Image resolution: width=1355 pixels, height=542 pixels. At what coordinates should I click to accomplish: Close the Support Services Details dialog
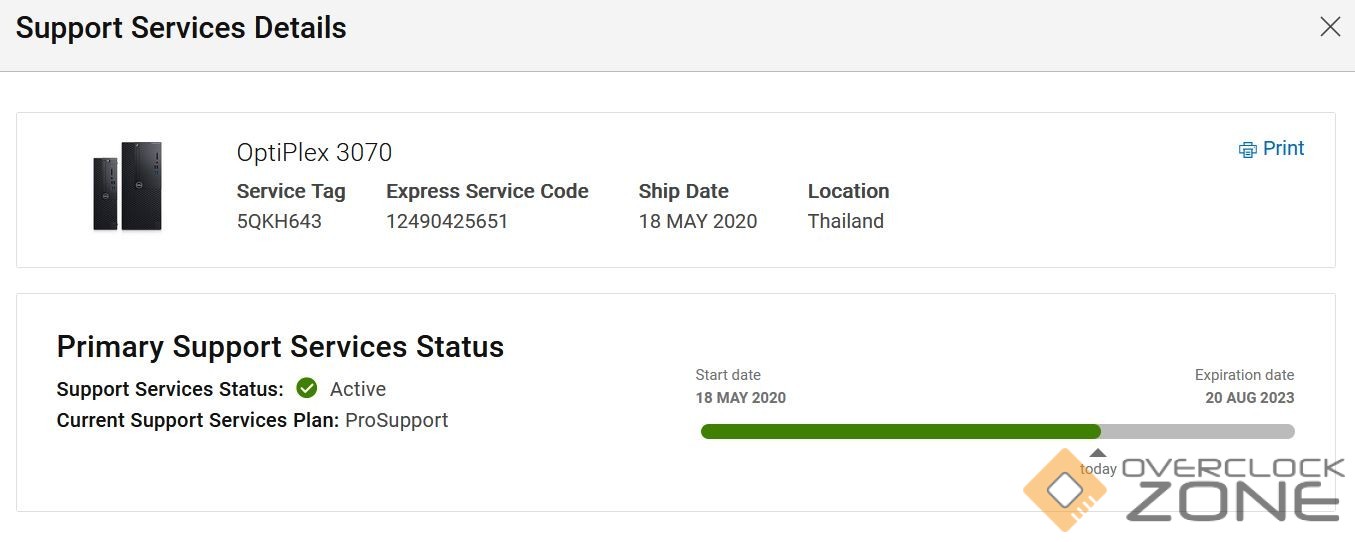pyautogui.click(x=1329, y=27)
